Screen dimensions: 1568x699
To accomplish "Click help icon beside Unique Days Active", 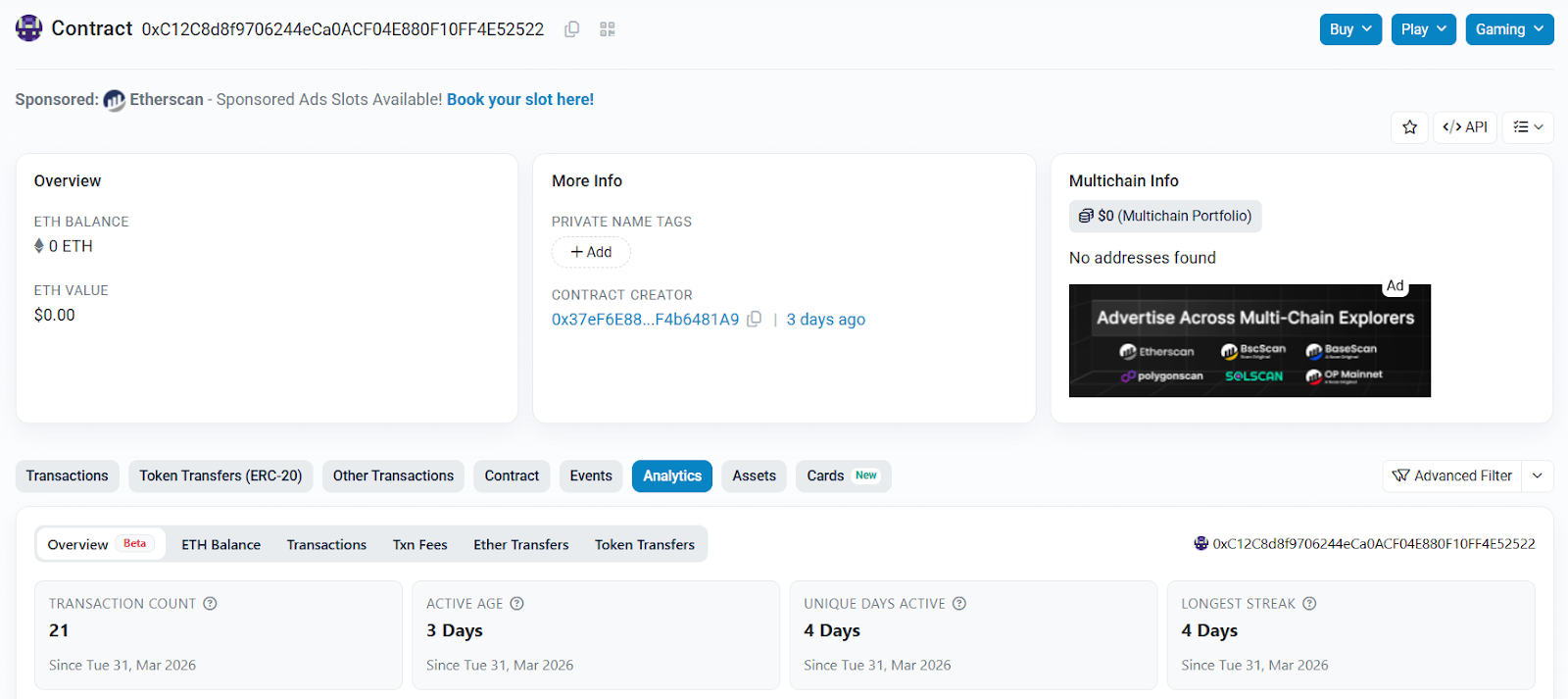I will tap(959, 604).
